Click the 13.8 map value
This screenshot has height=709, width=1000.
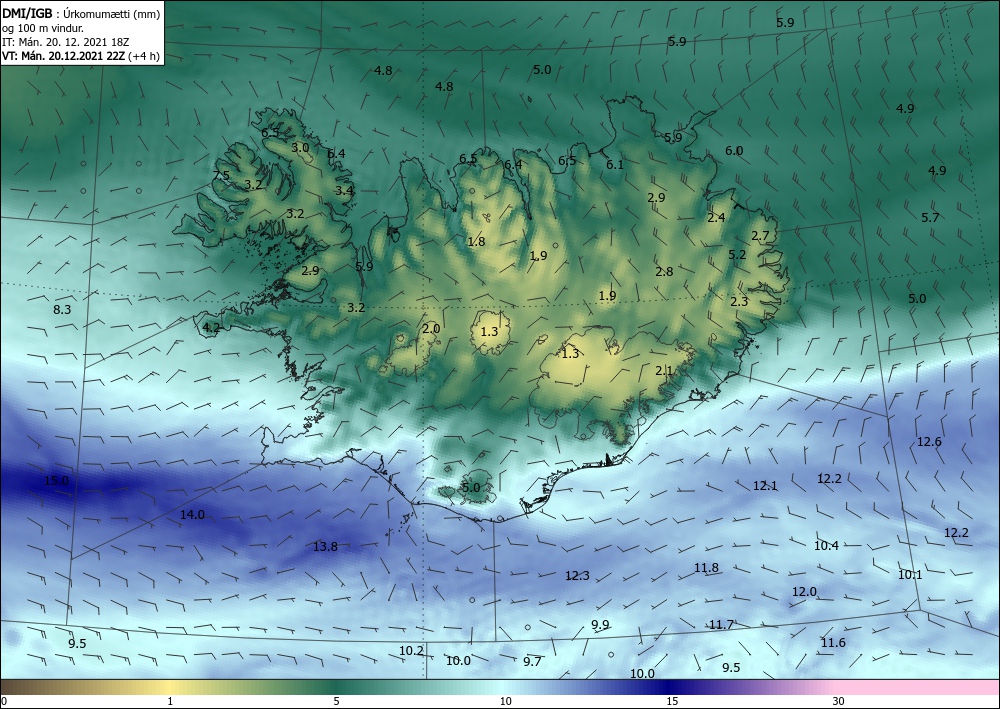coord(325,546)
